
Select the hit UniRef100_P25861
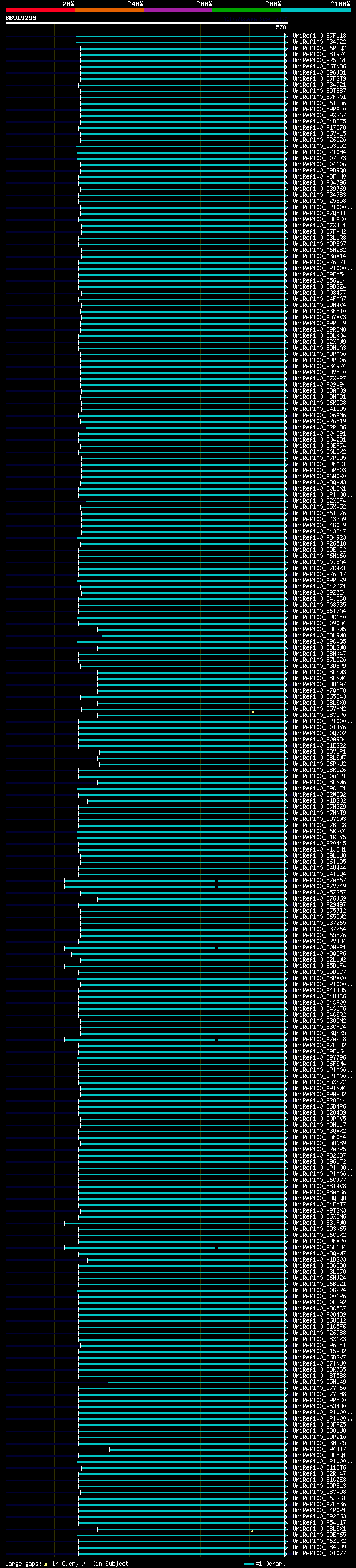click(319, 60)
